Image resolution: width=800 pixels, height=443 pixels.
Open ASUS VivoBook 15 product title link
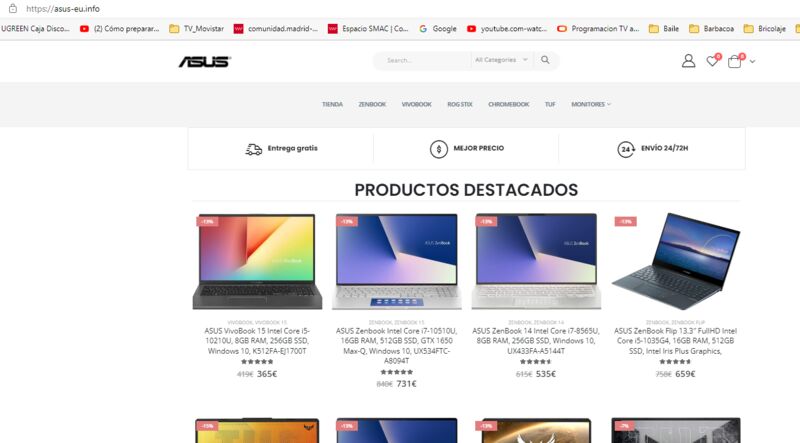click(x=257, y=341)
